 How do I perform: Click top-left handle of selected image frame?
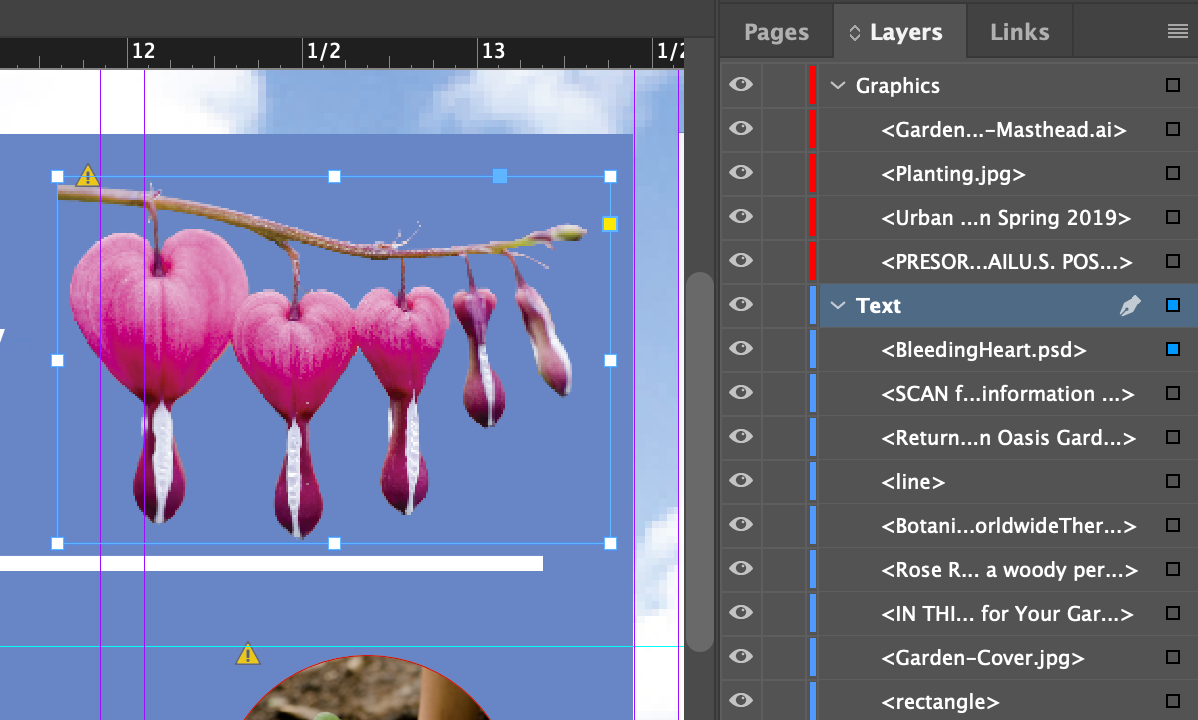pyautogui.click(x=57, y=177)
